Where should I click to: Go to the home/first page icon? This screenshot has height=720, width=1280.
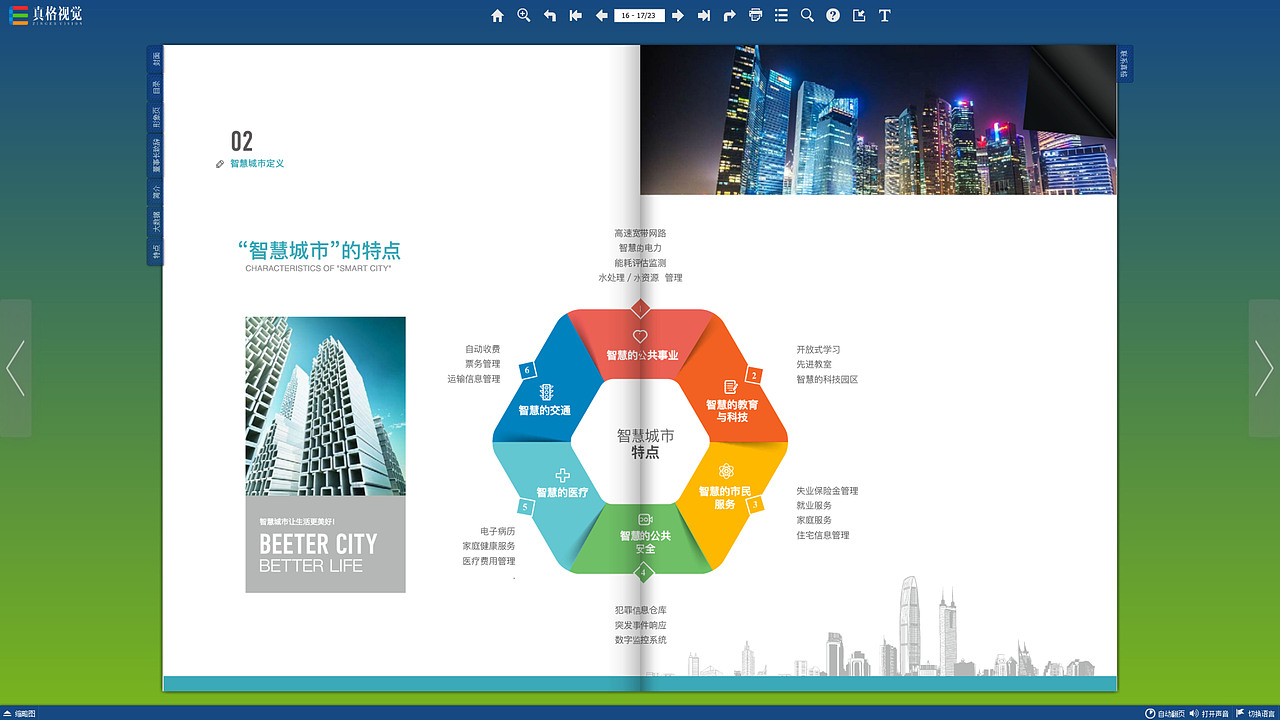497,15
